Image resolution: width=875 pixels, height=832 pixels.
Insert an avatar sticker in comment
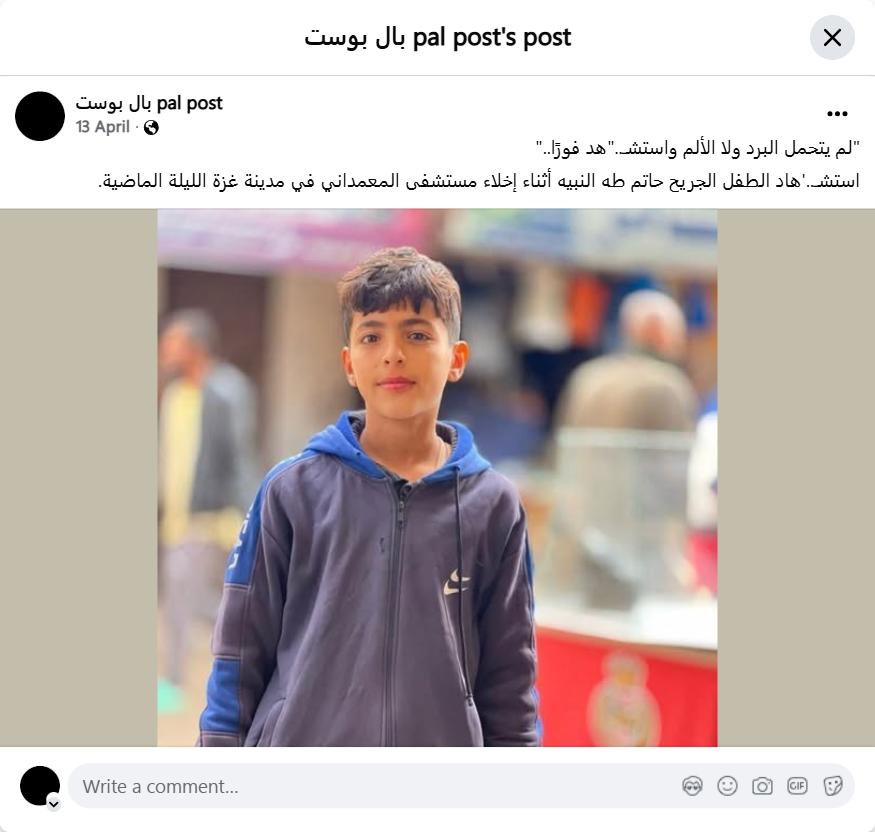coord(693,786)
